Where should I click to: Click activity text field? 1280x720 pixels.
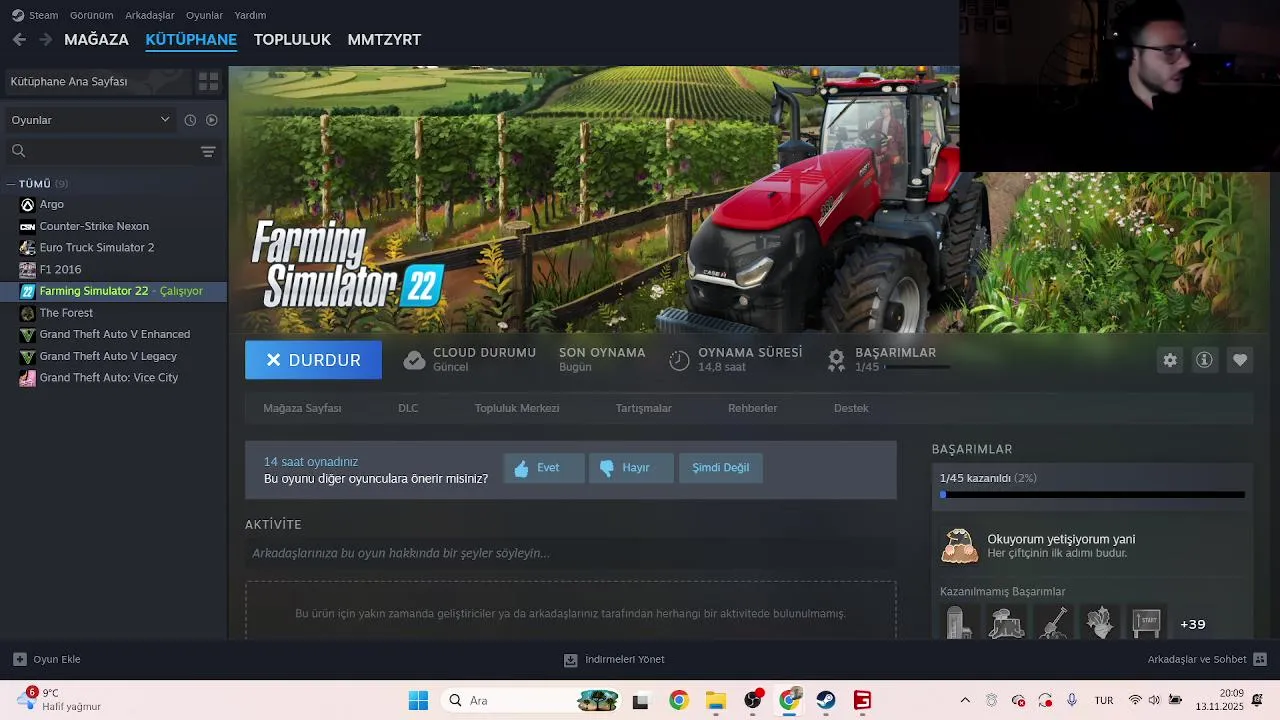click(x=570, y=553)
